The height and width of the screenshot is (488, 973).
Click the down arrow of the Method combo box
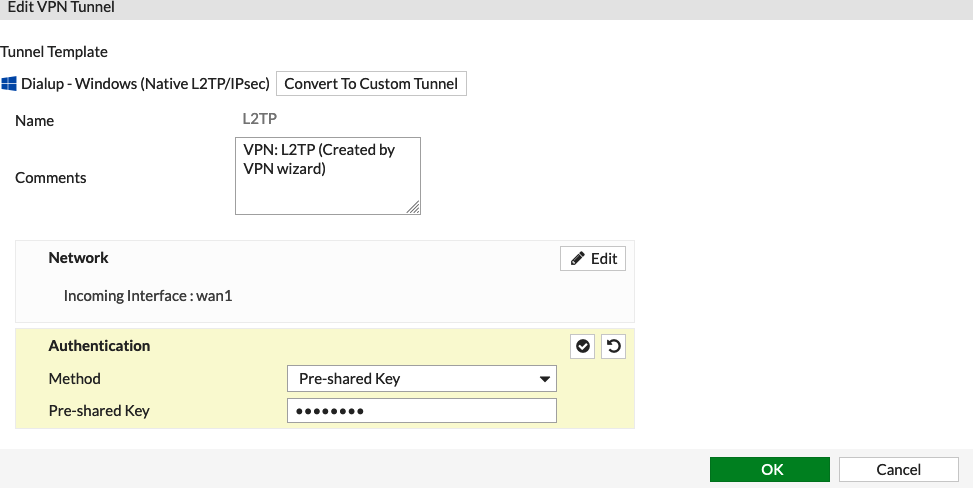544,379
